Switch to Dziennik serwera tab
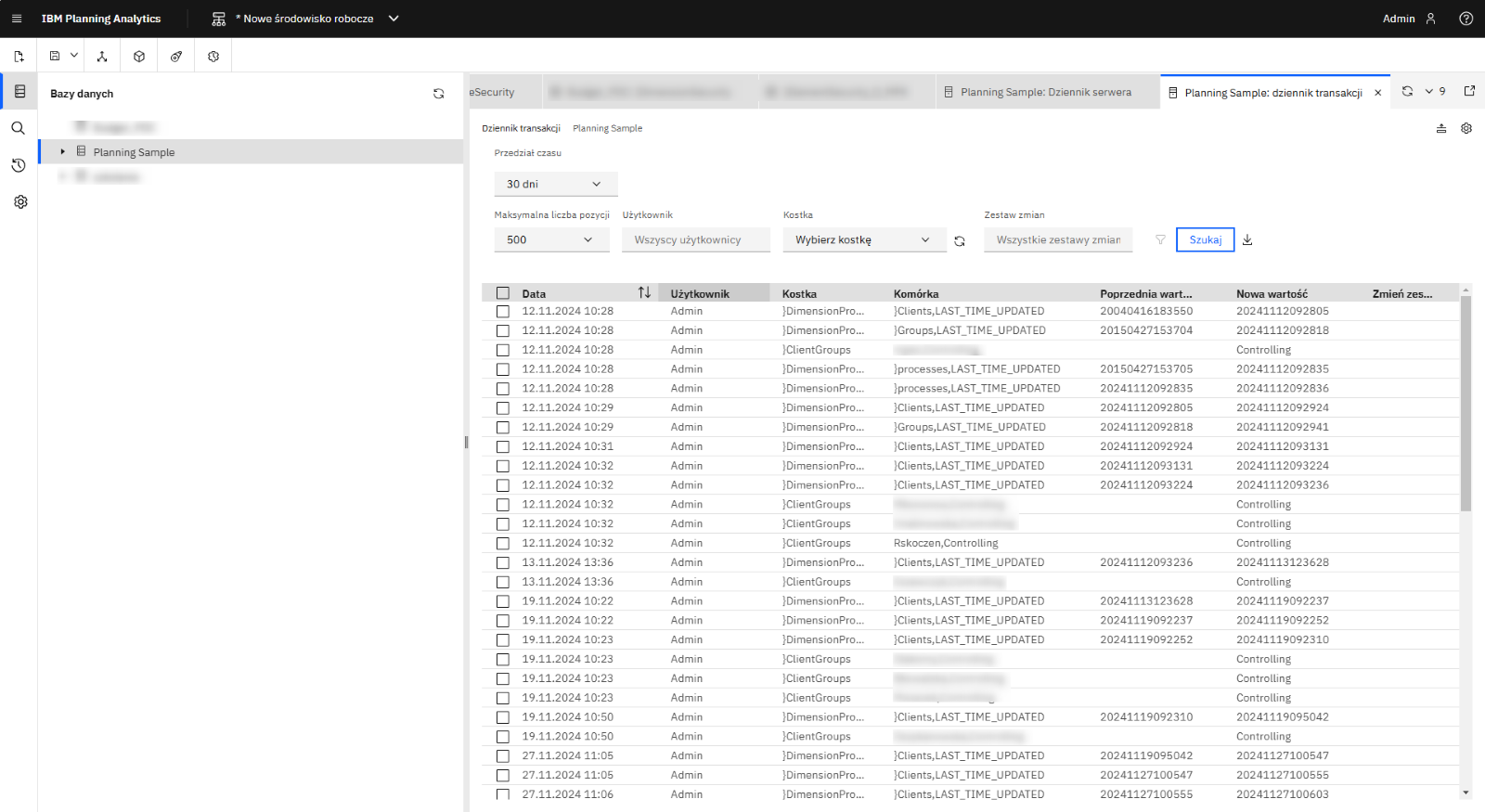1485x812 pixels. coord(1045,93)
